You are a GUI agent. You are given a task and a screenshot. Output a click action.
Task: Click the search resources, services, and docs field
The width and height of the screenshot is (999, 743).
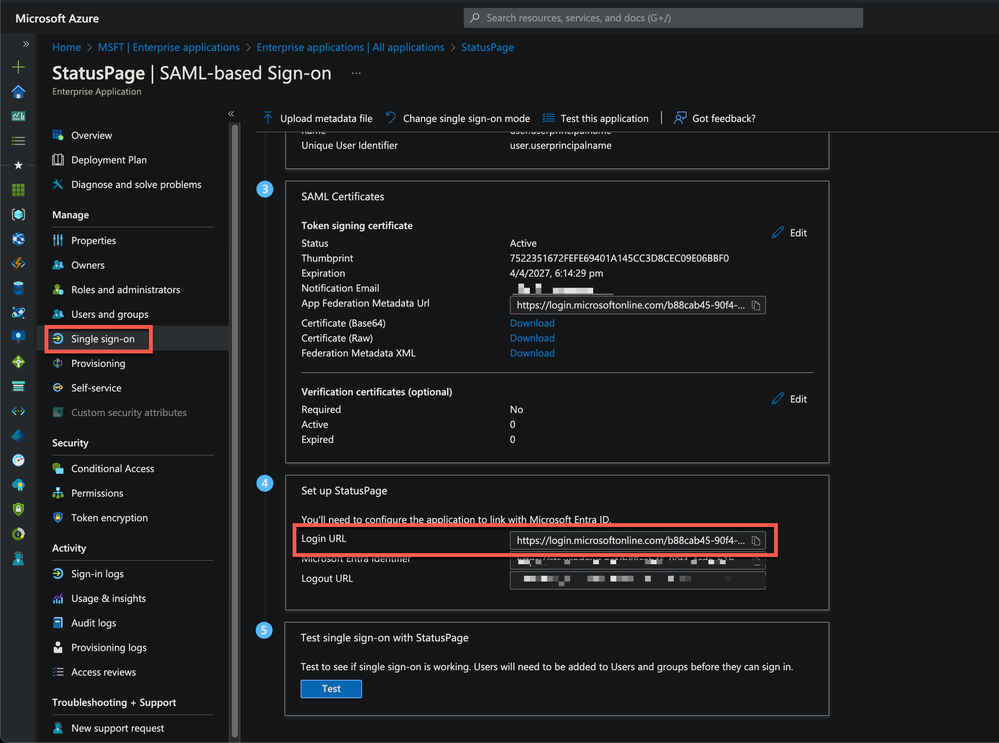tap(663, 18)
